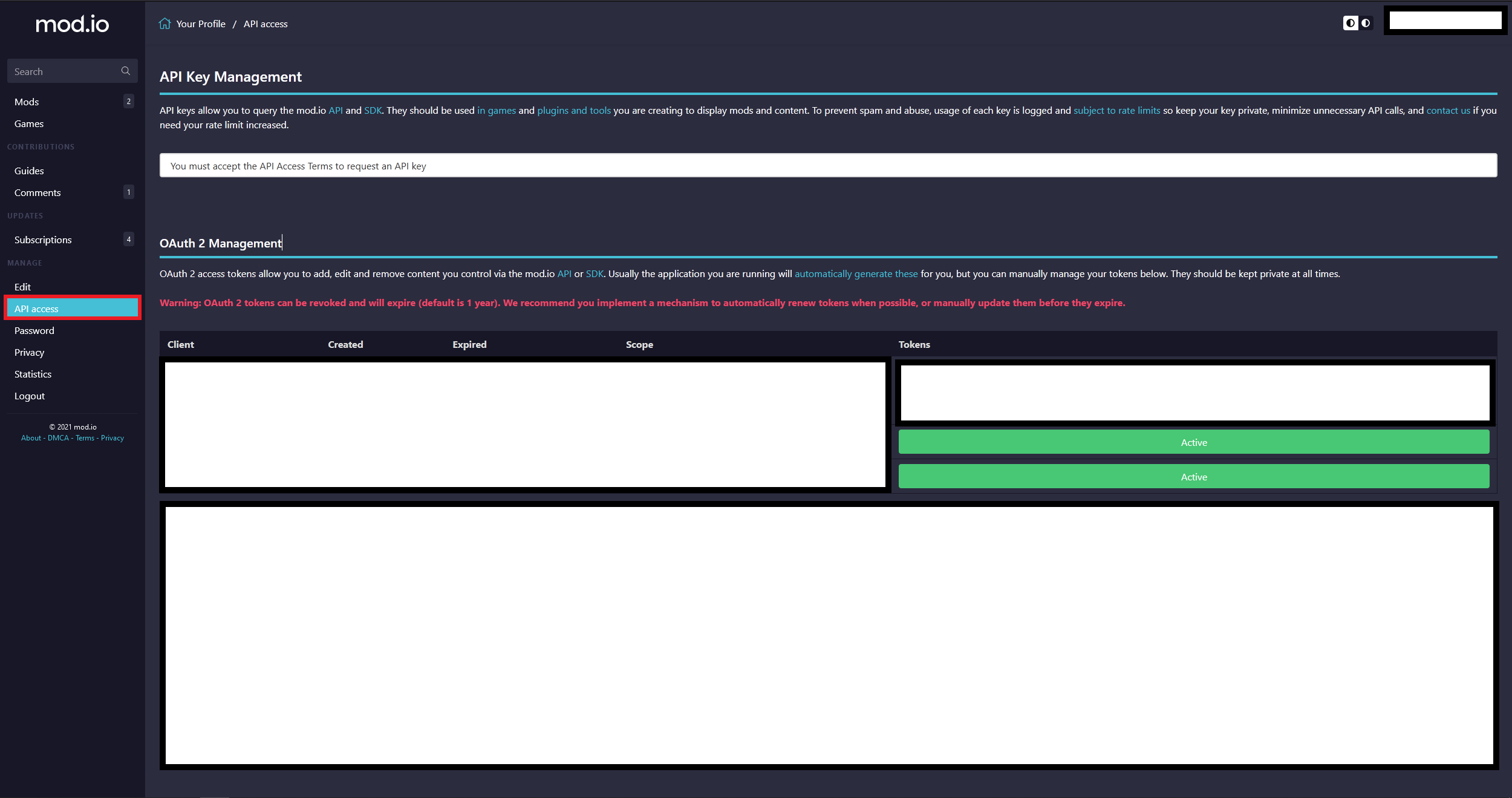The image size is (1512, 798).
Task: Click the © 2021 mod.io footer text
Action: (x=73, y=427)
